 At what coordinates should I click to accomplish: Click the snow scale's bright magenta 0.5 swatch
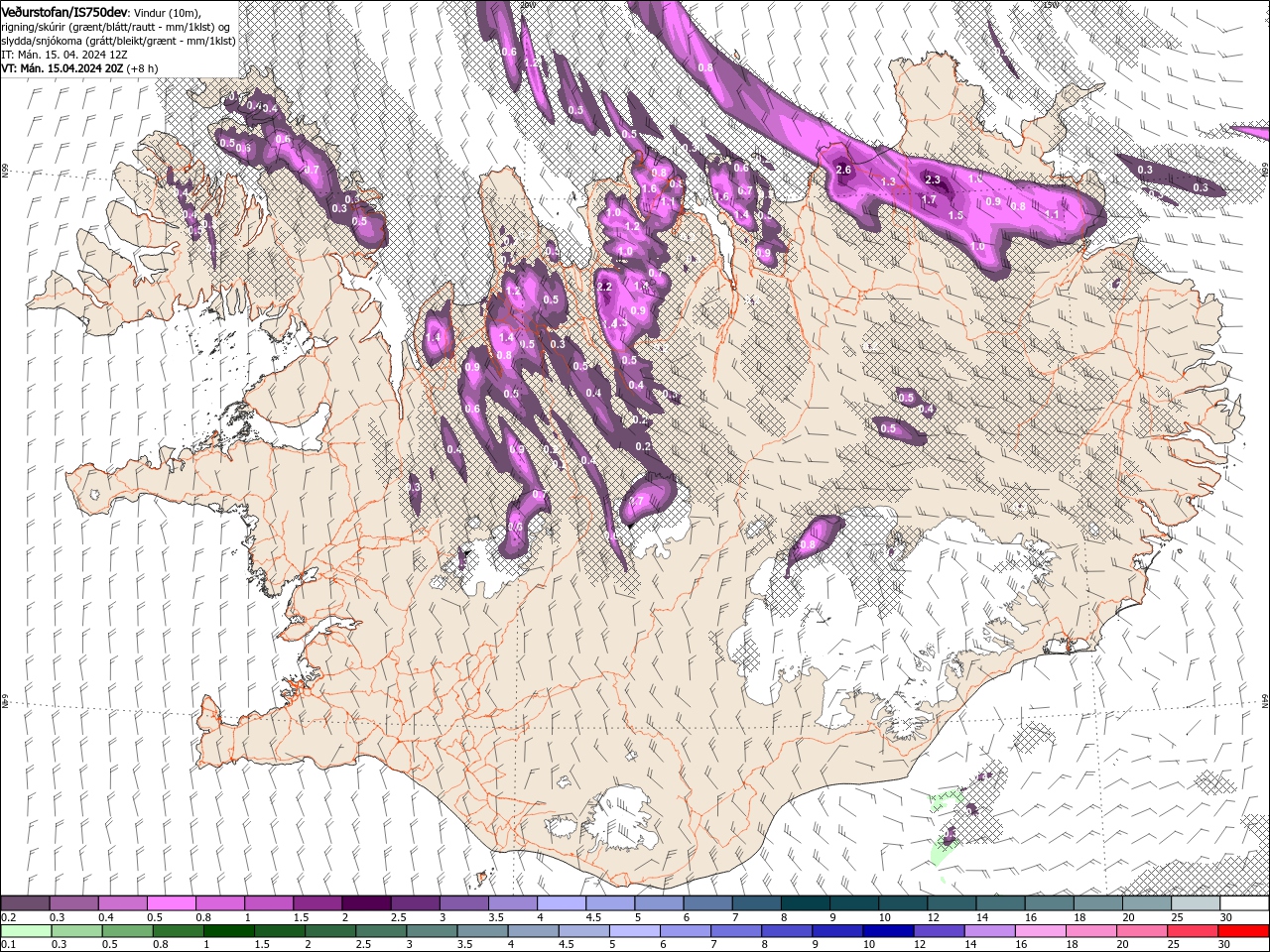(171, 903)
